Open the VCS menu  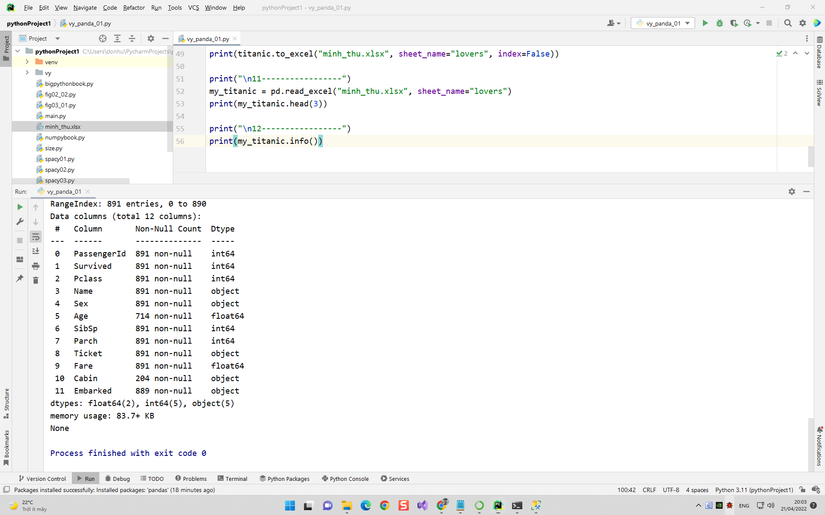(194, 8)
